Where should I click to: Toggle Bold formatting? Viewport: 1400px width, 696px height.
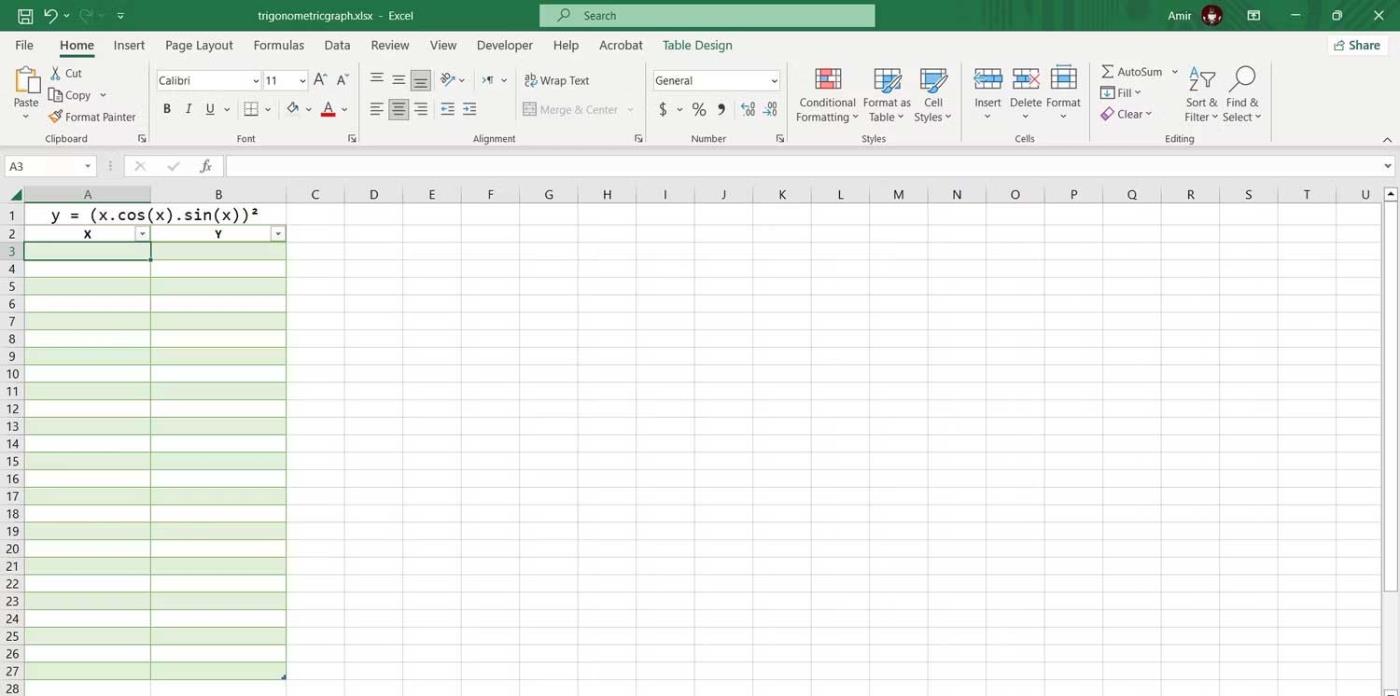(x=167, y=109)
